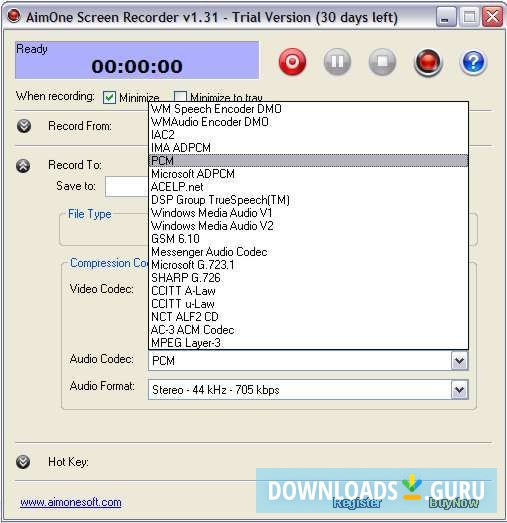
Task: Expand the Hot Key section
Action: pyautogui.click(x=23, y=462)
